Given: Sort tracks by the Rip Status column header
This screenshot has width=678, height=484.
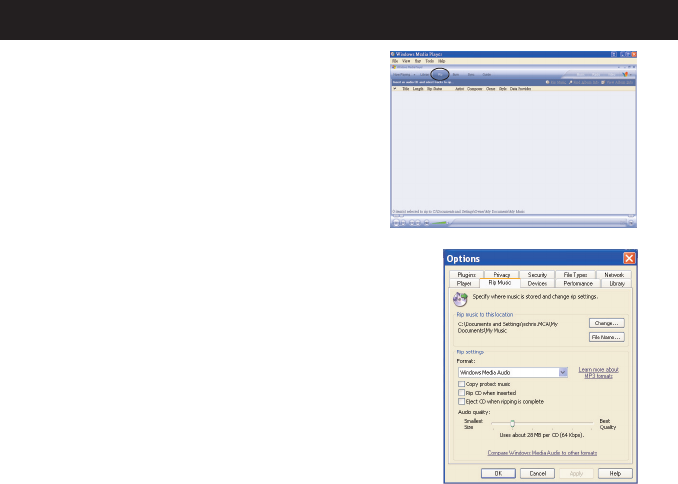Looking at the screenshot, I should [435, 89].
